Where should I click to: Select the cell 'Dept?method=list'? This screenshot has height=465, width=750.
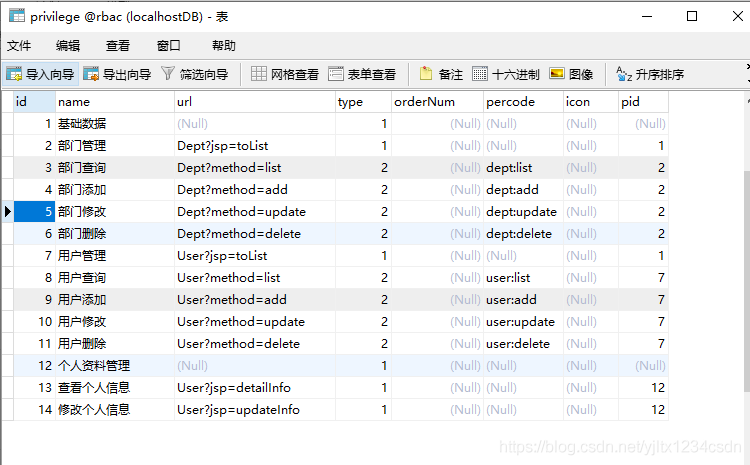[x=255, y=168]
